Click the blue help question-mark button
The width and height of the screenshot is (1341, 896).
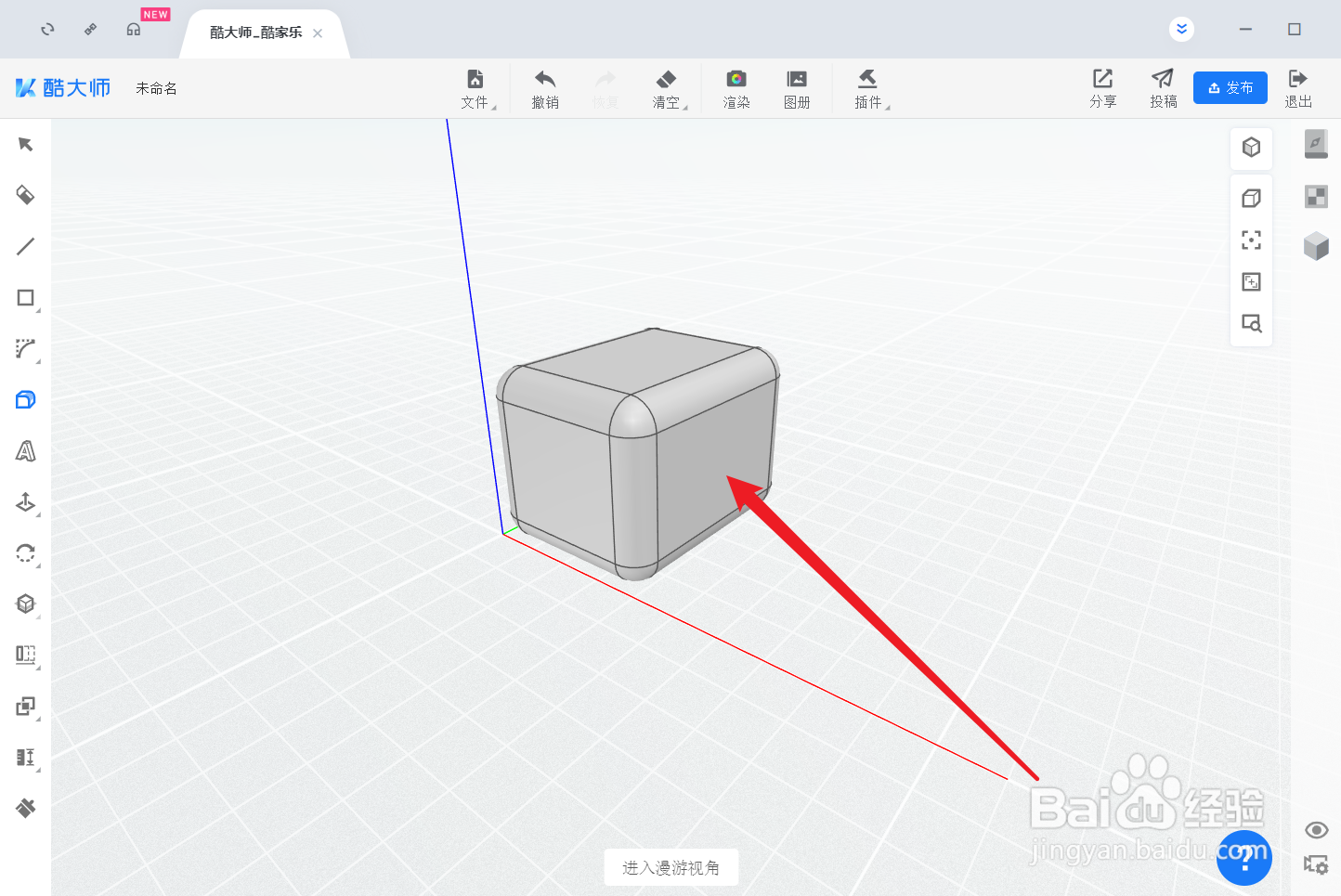tap(1243, 858)
